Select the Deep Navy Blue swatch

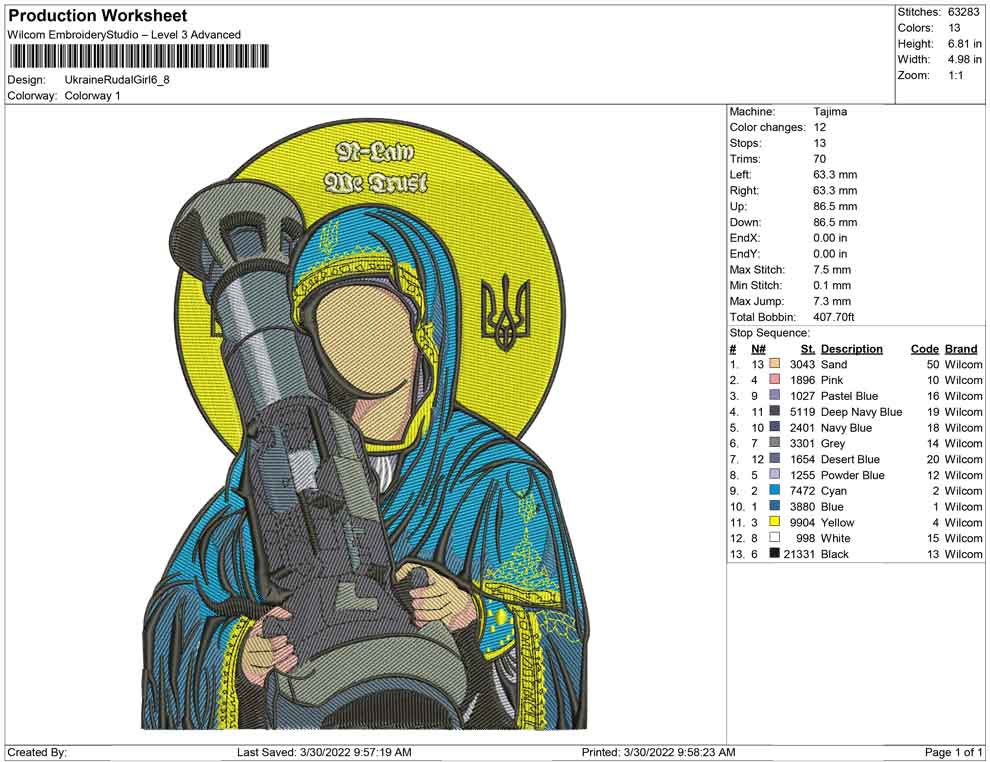tap(775, 411)
